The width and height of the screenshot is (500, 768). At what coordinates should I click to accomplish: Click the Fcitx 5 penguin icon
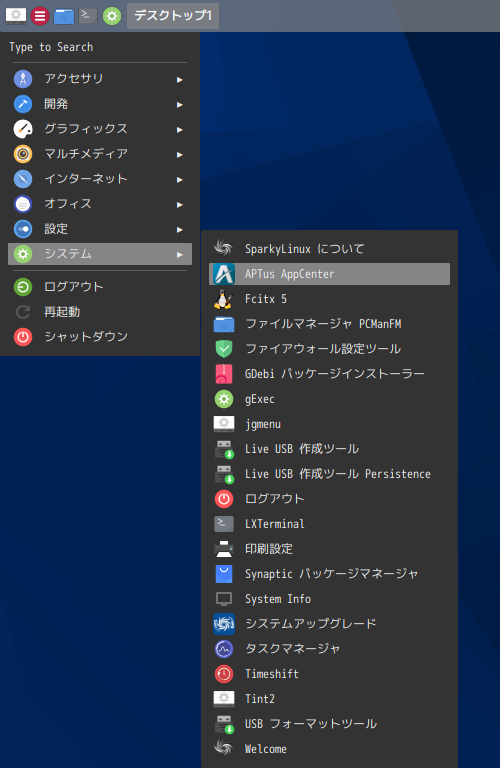click(x=224, y=299)
